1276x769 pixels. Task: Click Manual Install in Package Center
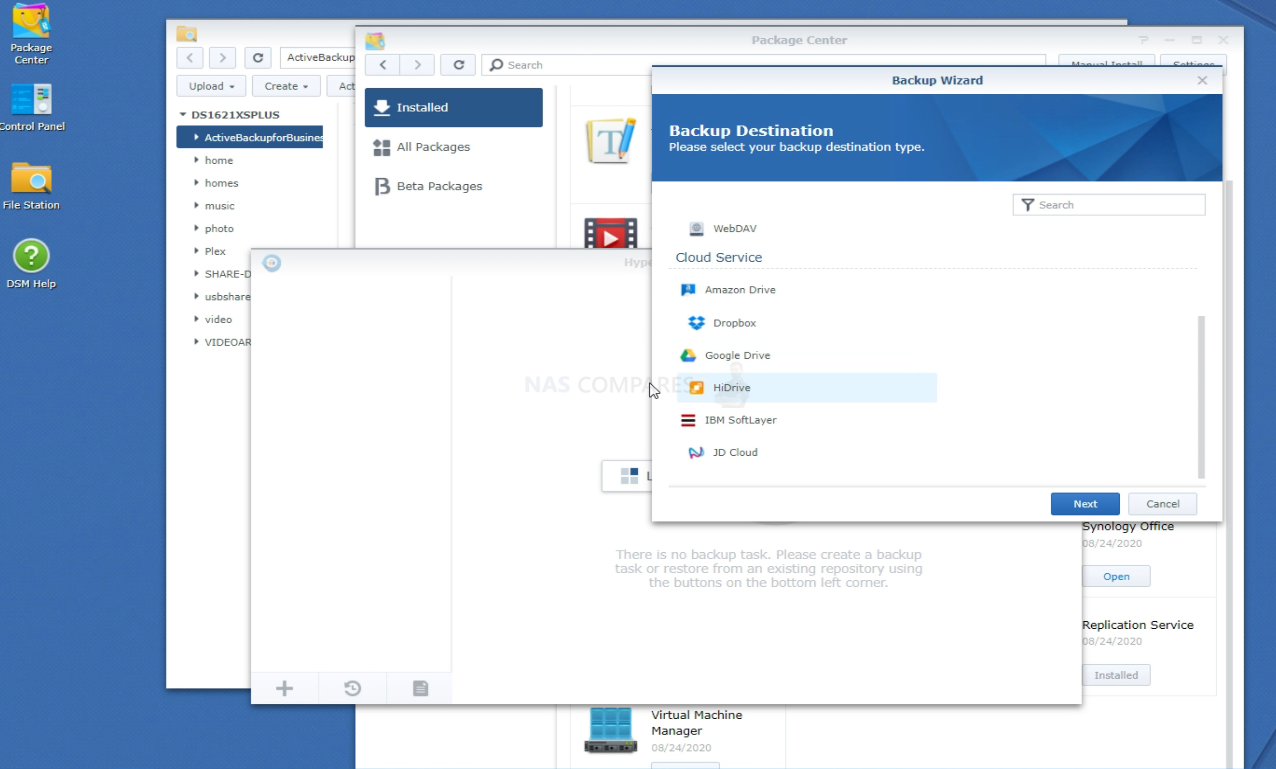[1106, 60]
